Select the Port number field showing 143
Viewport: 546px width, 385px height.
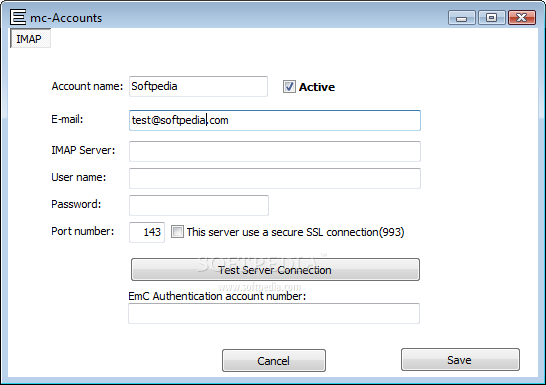(x=147, y=232)
